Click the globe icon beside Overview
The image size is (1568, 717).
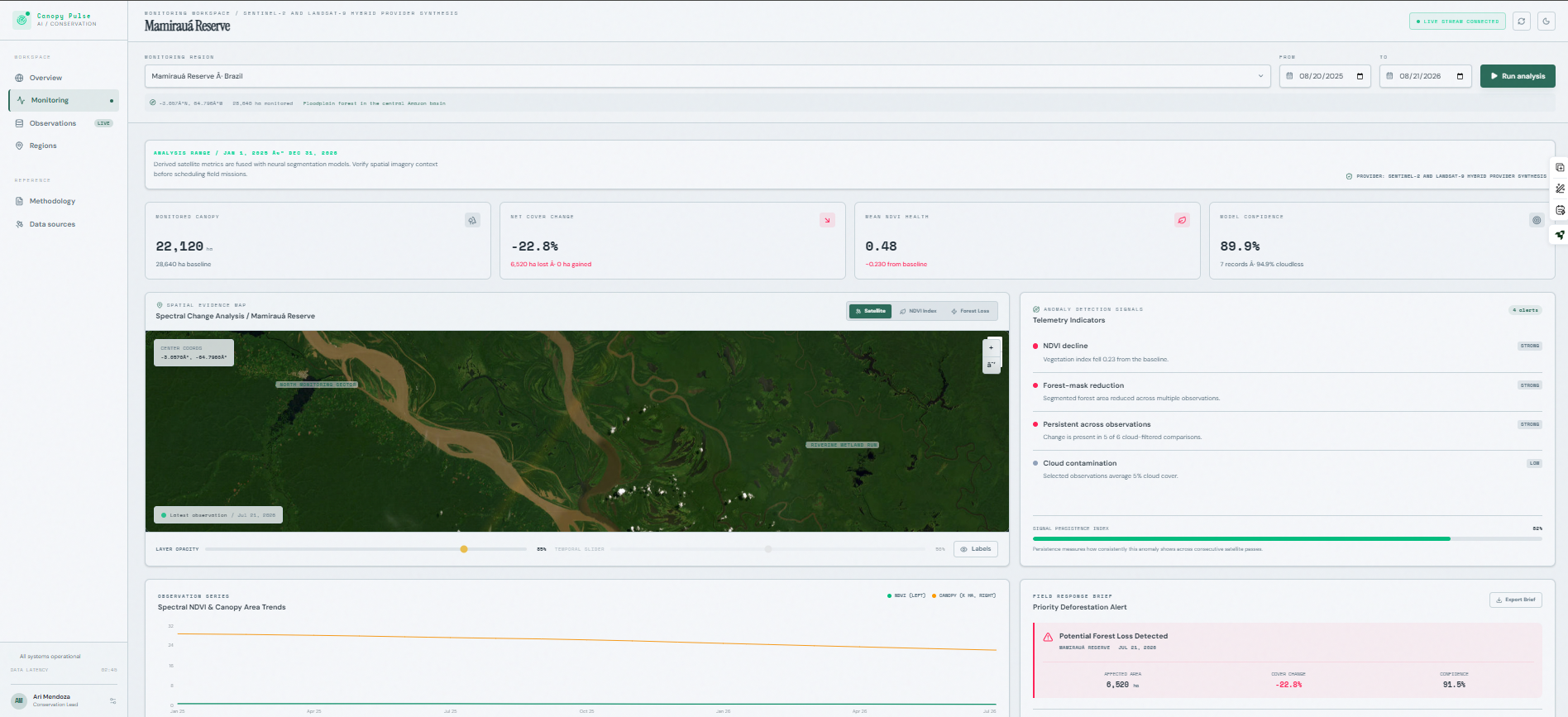(19, 78)
